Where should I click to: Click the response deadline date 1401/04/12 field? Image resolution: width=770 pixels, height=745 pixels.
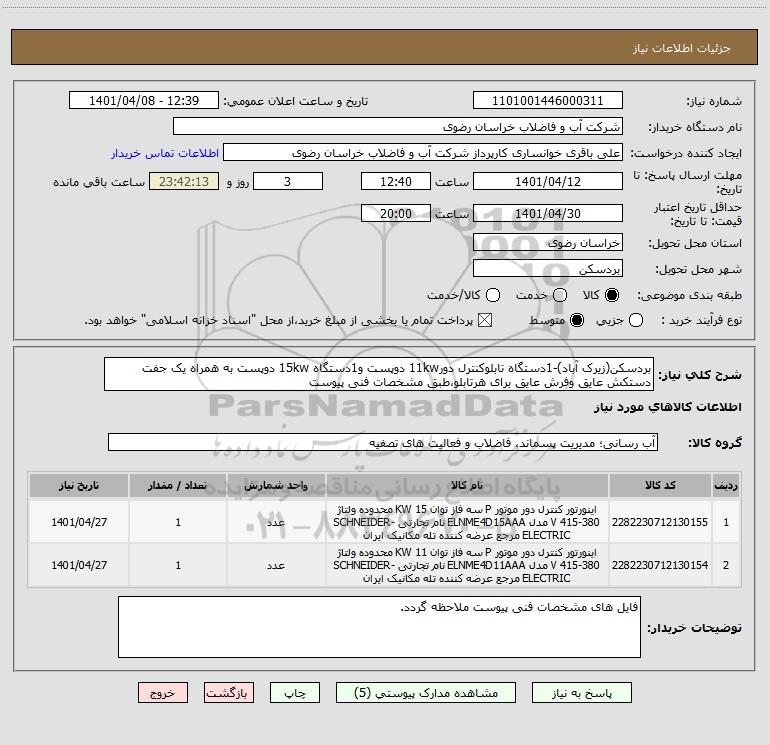tap(548, 181)
